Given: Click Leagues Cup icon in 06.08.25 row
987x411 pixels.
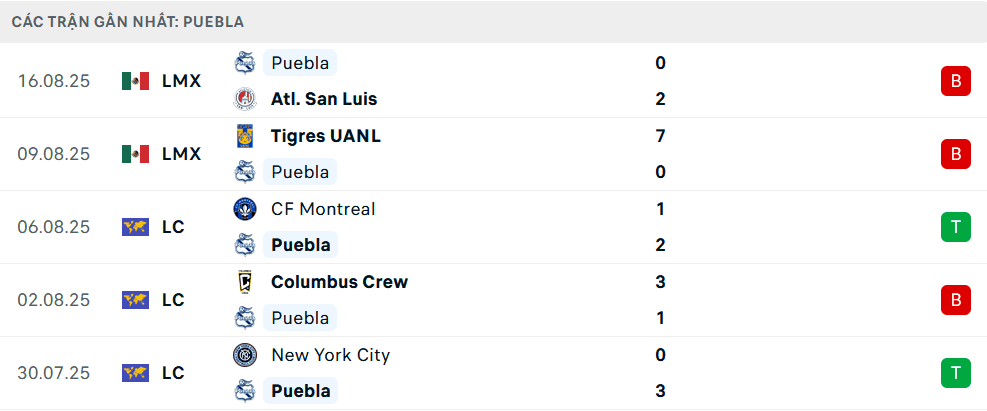Looking at the screenshot, I should tap(135, 227).
